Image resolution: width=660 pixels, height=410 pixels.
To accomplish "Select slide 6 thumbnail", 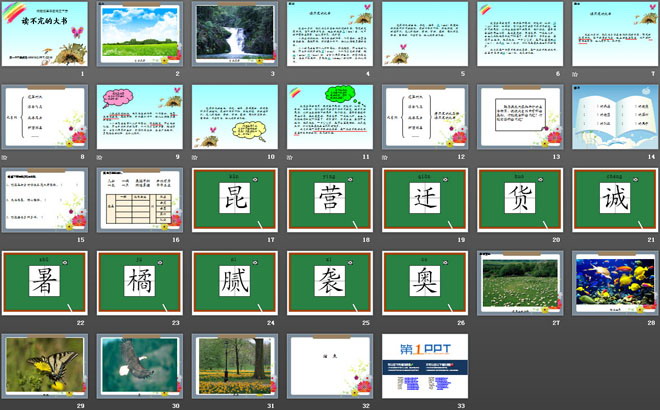I will [520, 34].
